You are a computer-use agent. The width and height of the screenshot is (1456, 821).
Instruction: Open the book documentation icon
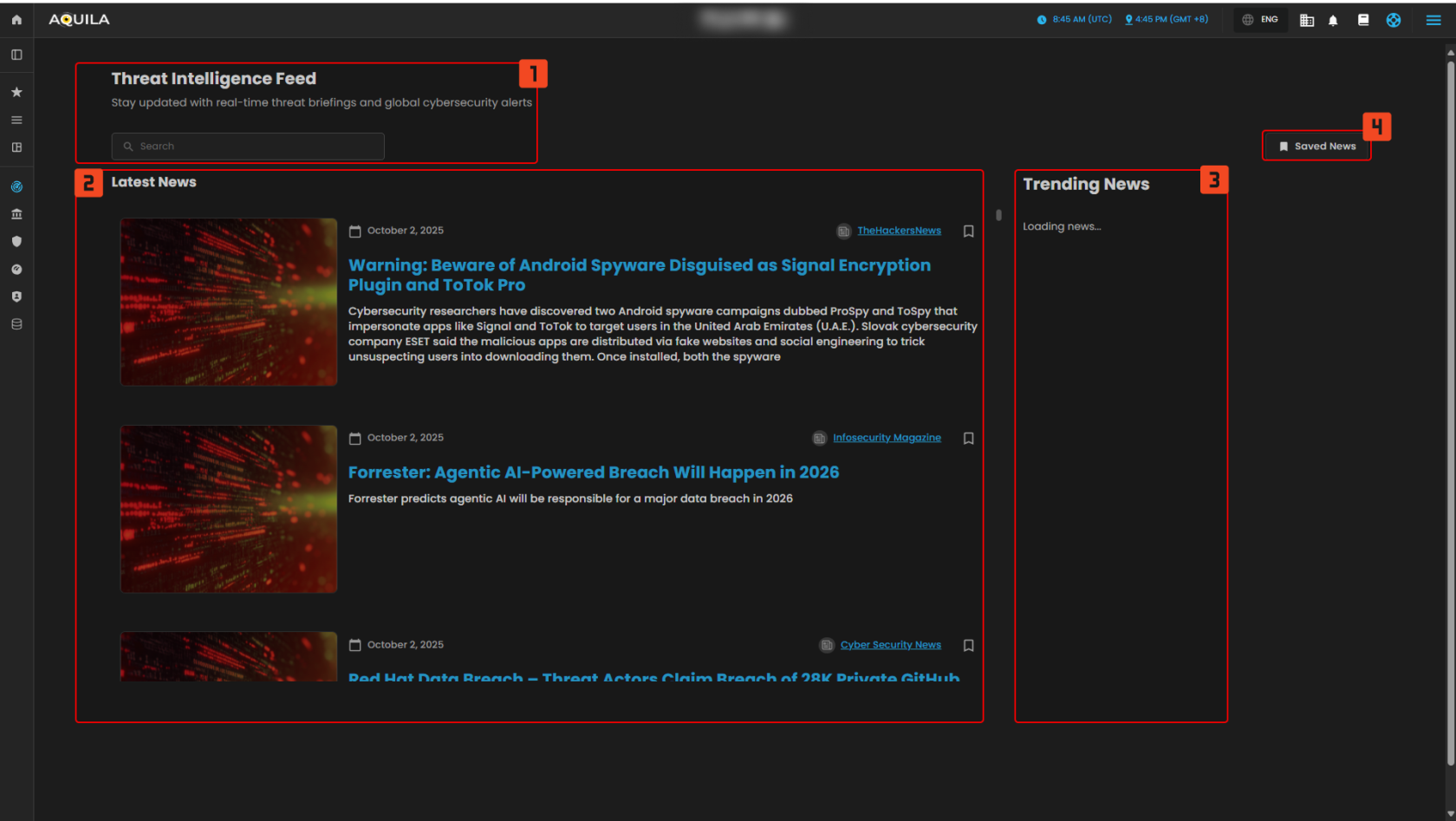[x=1363, y=20]
